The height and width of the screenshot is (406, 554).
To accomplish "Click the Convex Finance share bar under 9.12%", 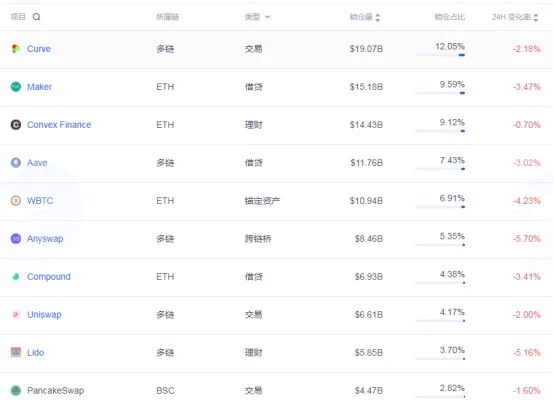I will click(440, 131).
